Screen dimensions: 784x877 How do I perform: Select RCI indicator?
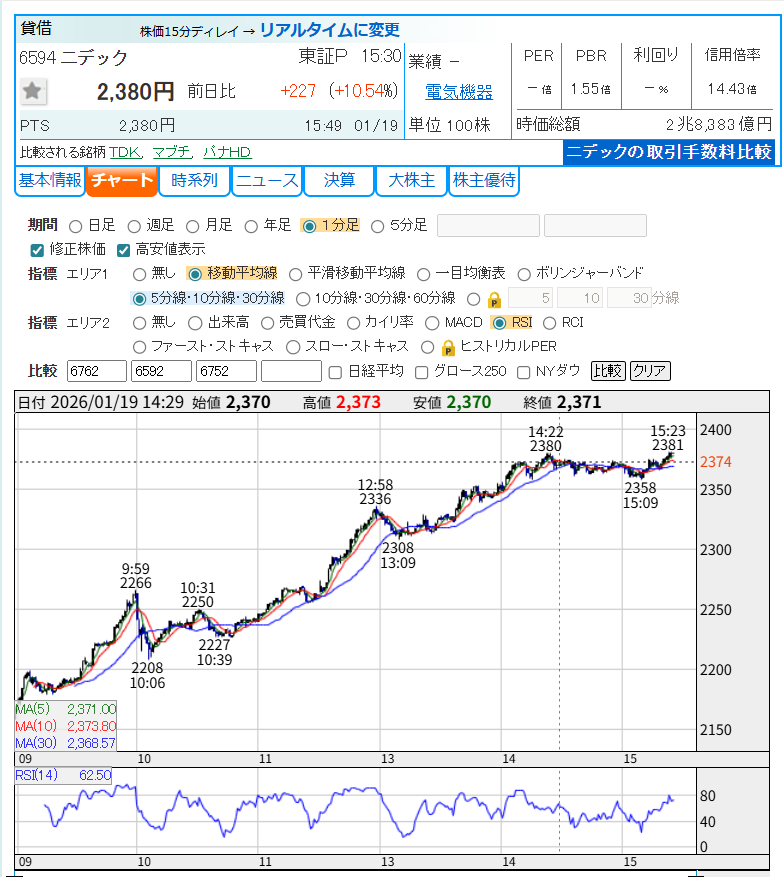(550, 323)
